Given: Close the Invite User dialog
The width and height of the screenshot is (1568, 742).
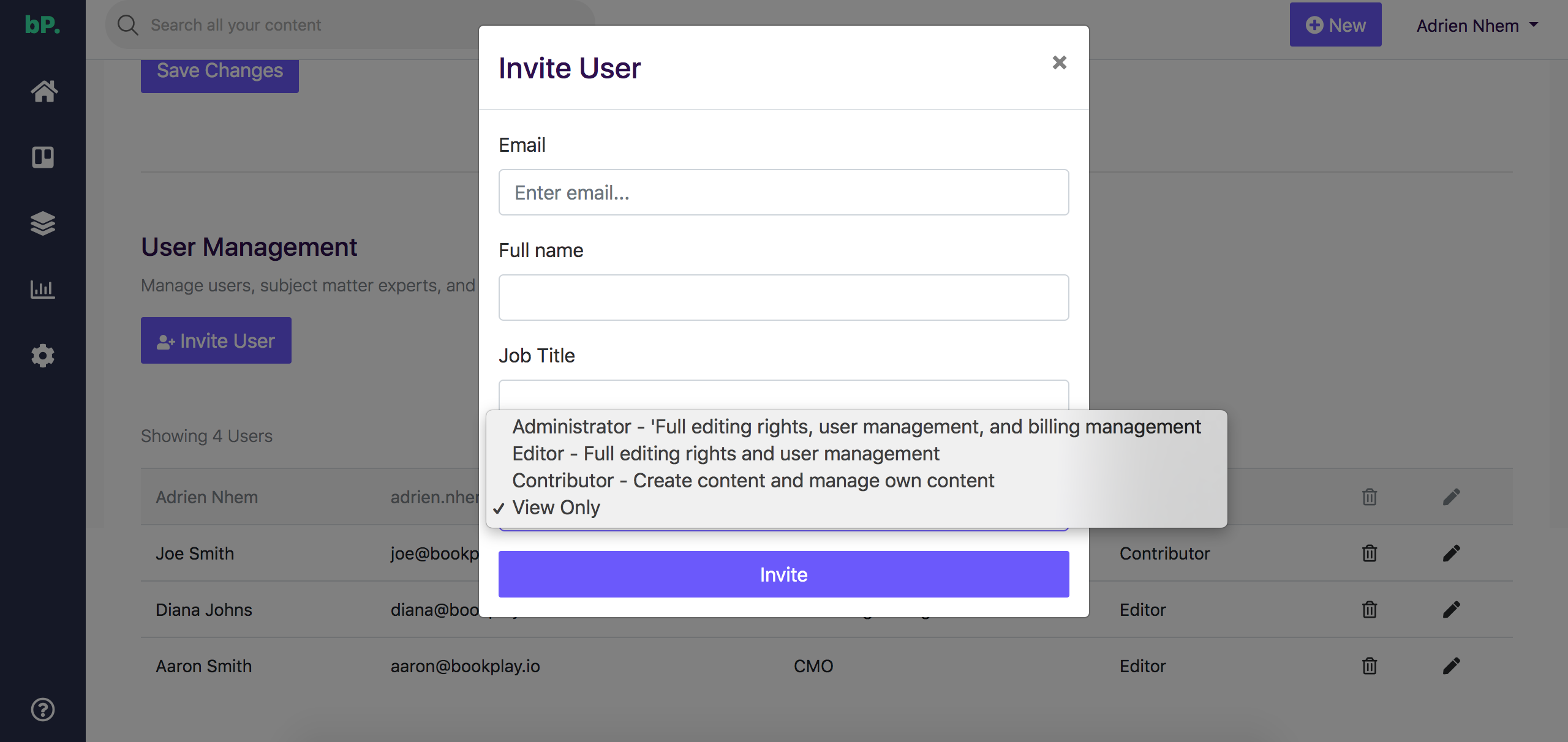Looking at the screenshot, I should [1059, 62].
